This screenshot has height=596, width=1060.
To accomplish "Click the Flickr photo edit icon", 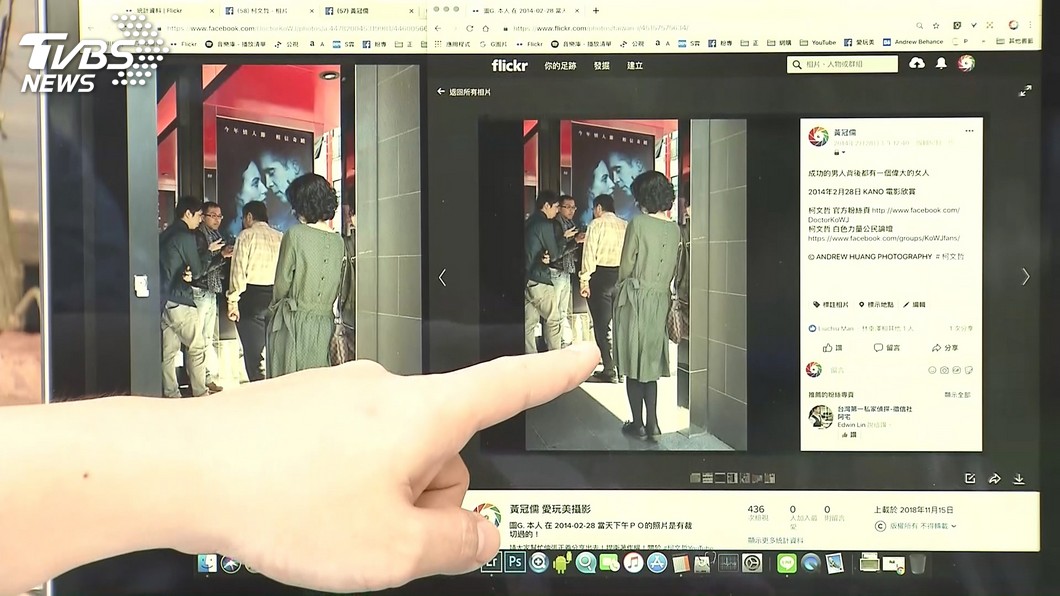I will point(970,478).
